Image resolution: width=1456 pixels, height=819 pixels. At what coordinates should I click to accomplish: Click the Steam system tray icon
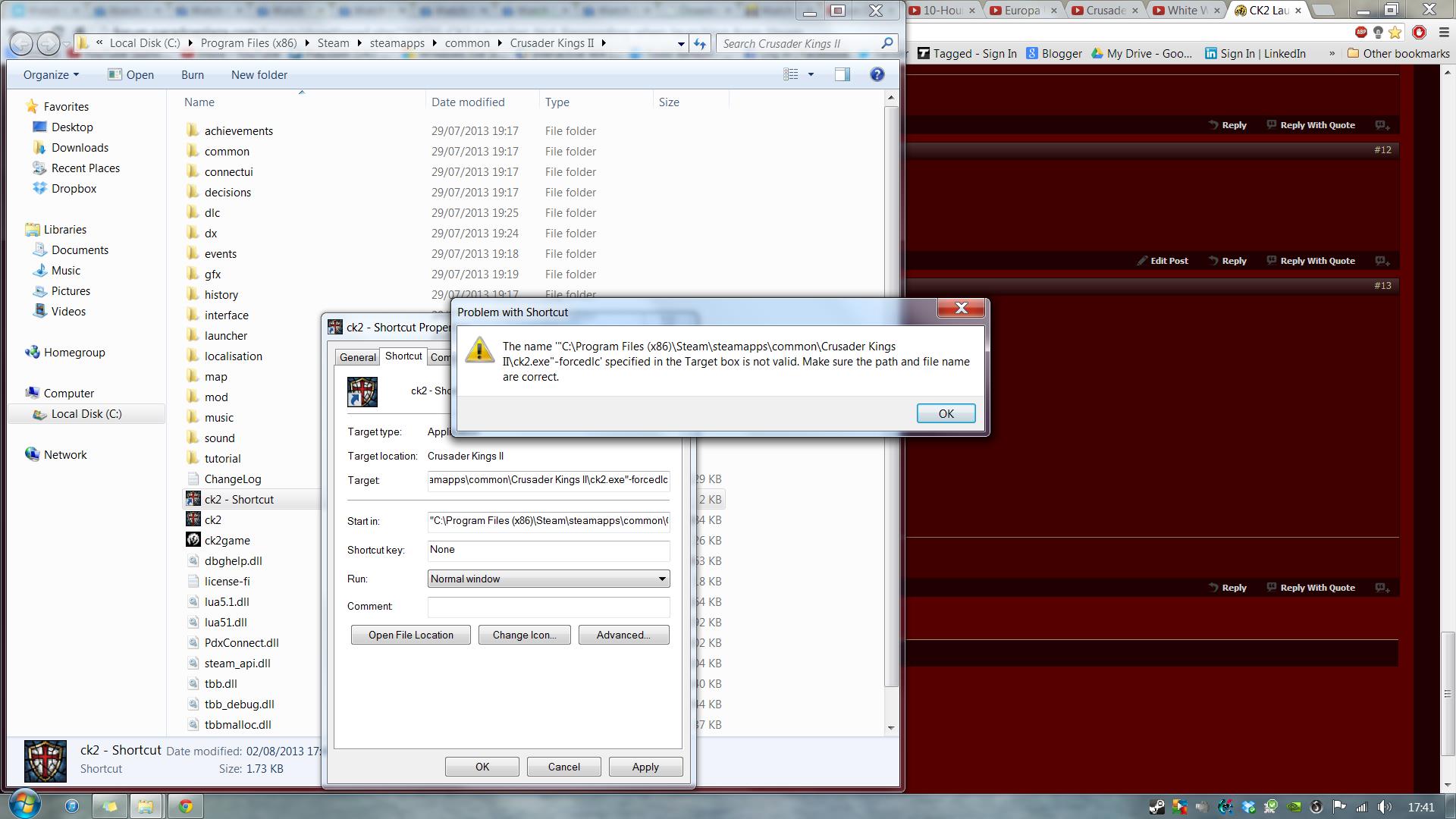1156,807
